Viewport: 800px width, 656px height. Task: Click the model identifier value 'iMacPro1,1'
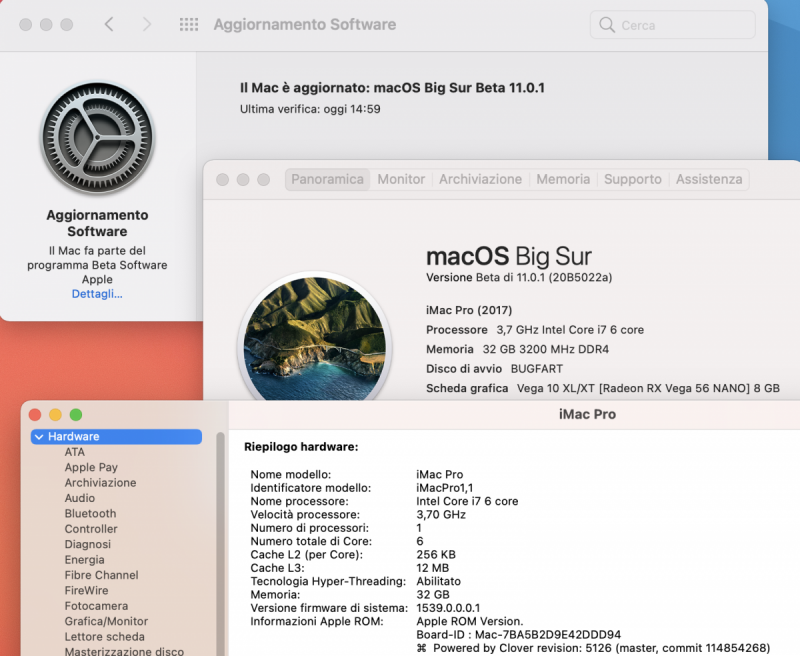point(444,488)
